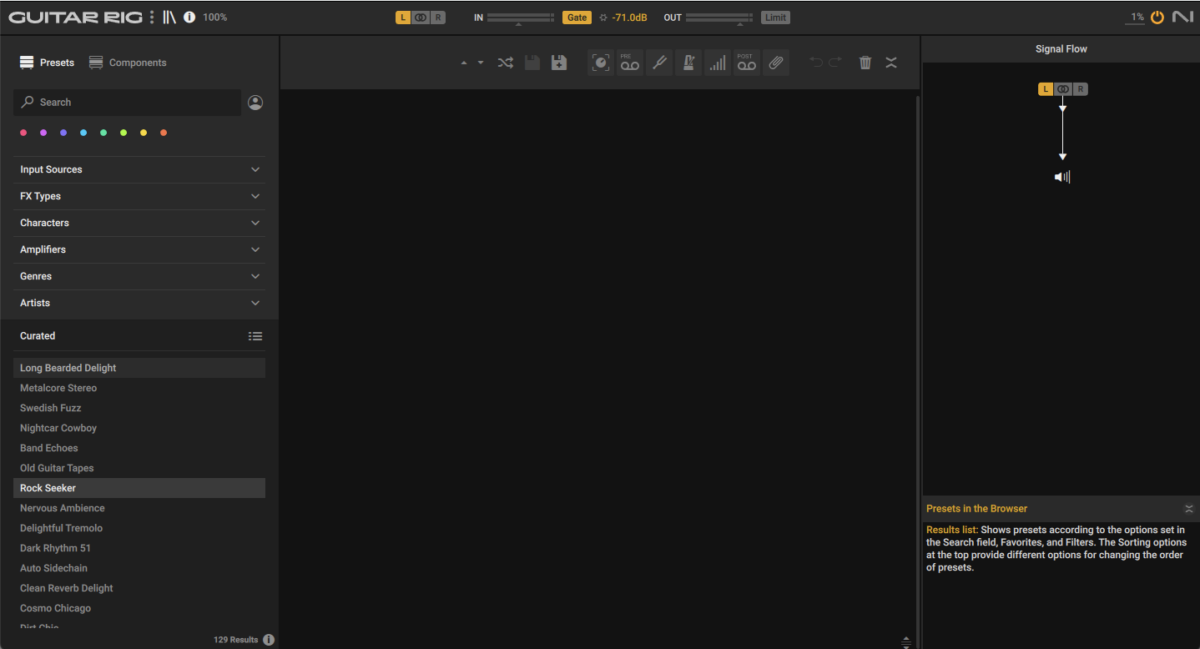Enable the left input channel L in the header
Viewport: 1200px width, 649px height.
click(x=403, y=17)
